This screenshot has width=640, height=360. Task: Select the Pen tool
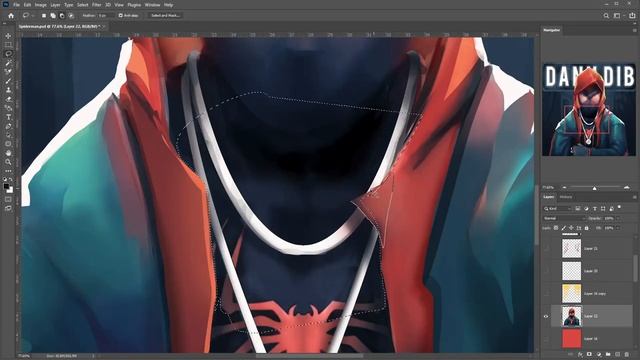pos(8,126)
